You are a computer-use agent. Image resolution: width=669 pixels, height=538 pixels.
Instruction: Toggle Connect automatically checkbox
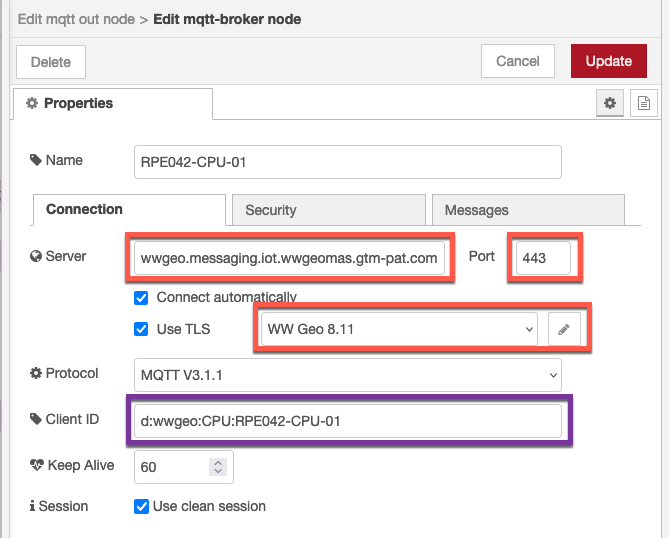141,297
